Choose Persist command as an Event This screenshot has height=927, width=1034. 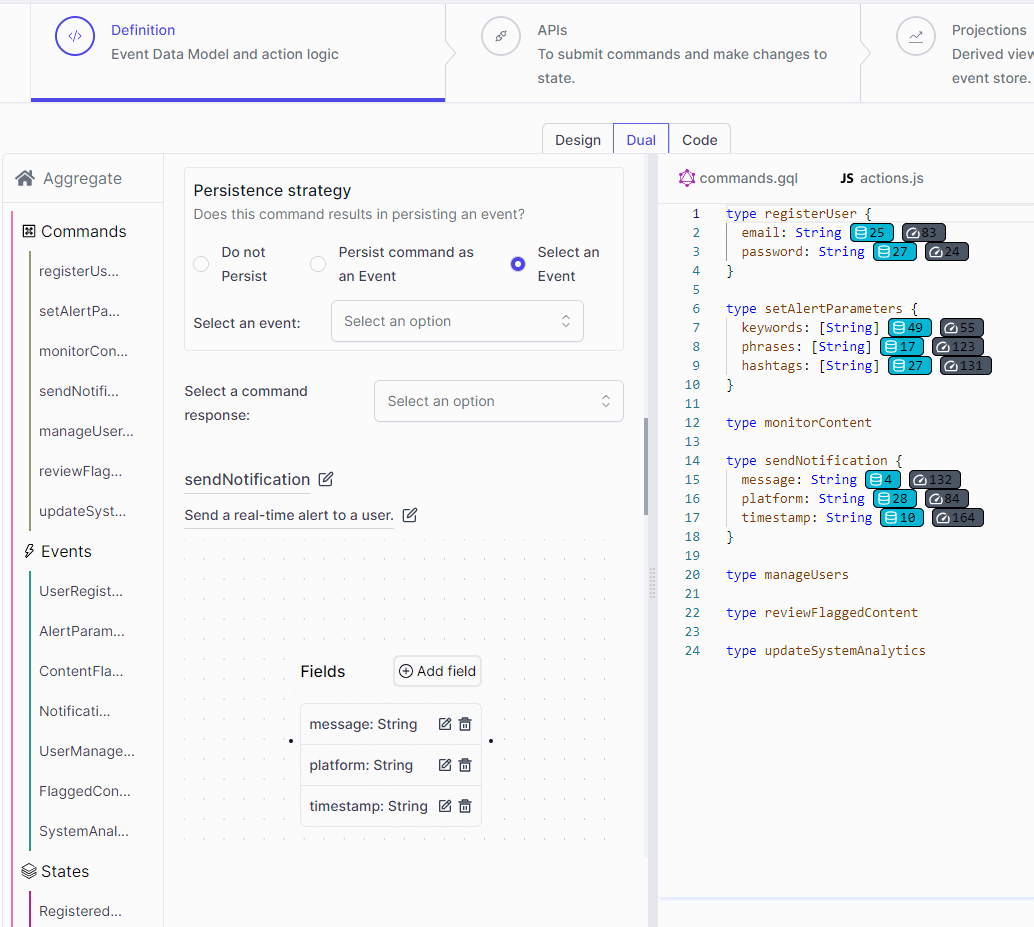pos(318,264)
